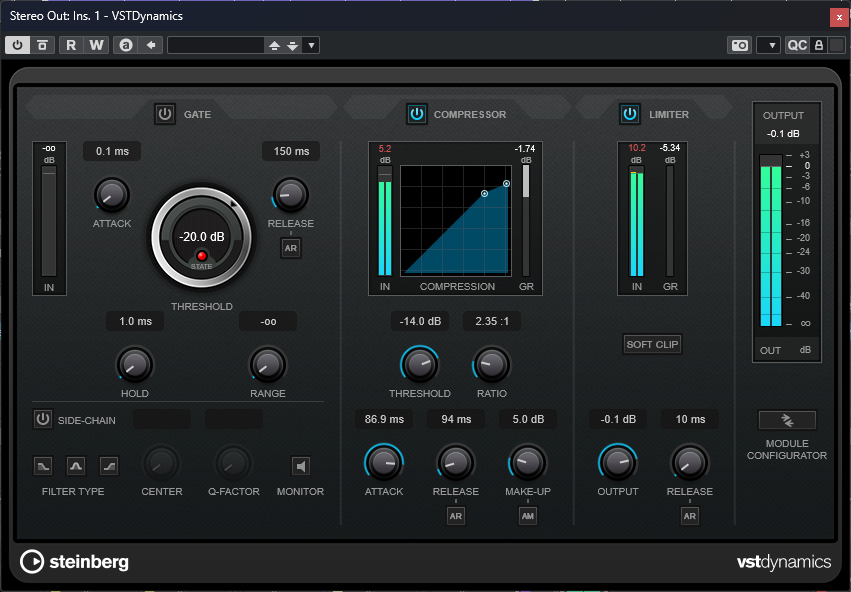Enable Write automation (W) button
Screen dimensions: 851x592
pos(97,45)
